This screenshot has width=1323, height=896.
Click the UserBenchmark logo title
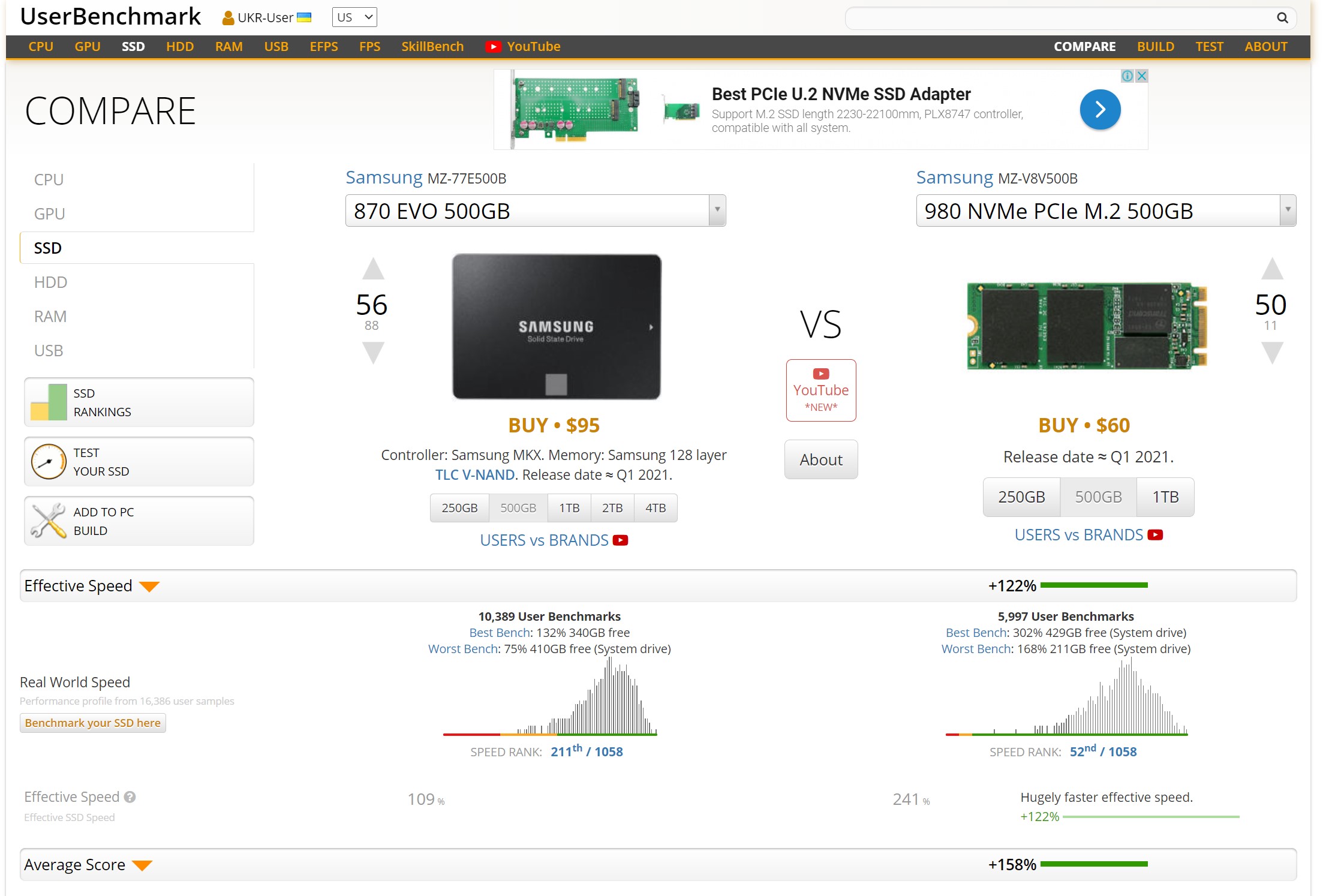click(110, 17)
